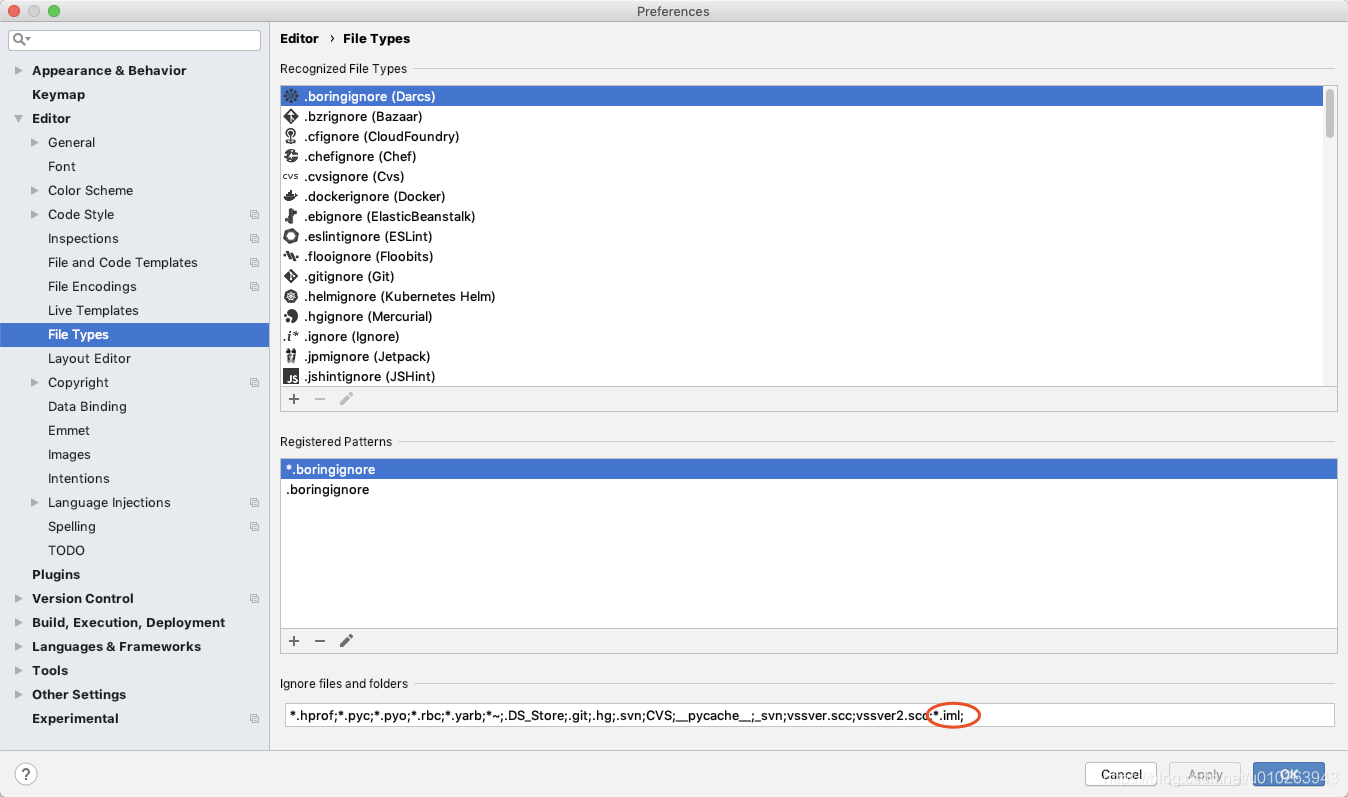Click project-level icon next to Code Style

(x=255, y=214)
